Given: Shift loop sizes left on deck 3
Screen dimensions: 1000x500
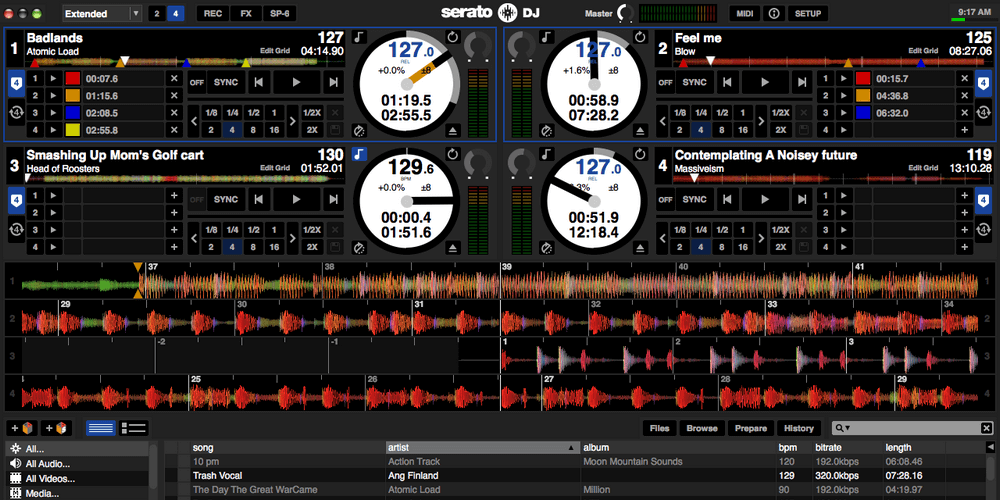Looking at the screenshot, I should tap(194, 239).
